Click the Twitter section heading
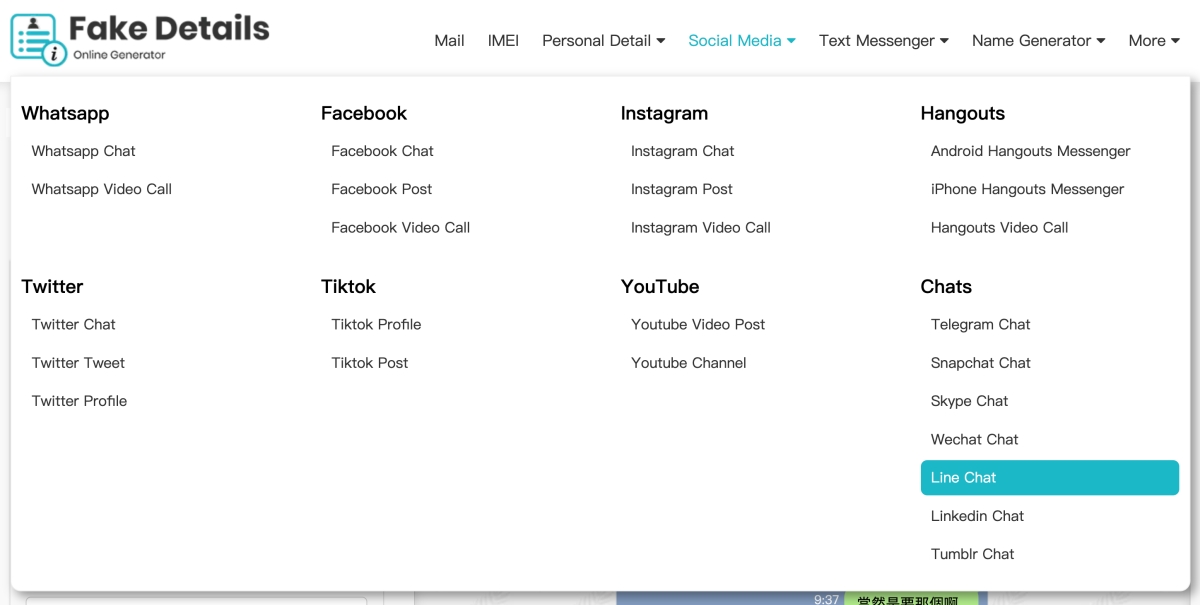 52,286
